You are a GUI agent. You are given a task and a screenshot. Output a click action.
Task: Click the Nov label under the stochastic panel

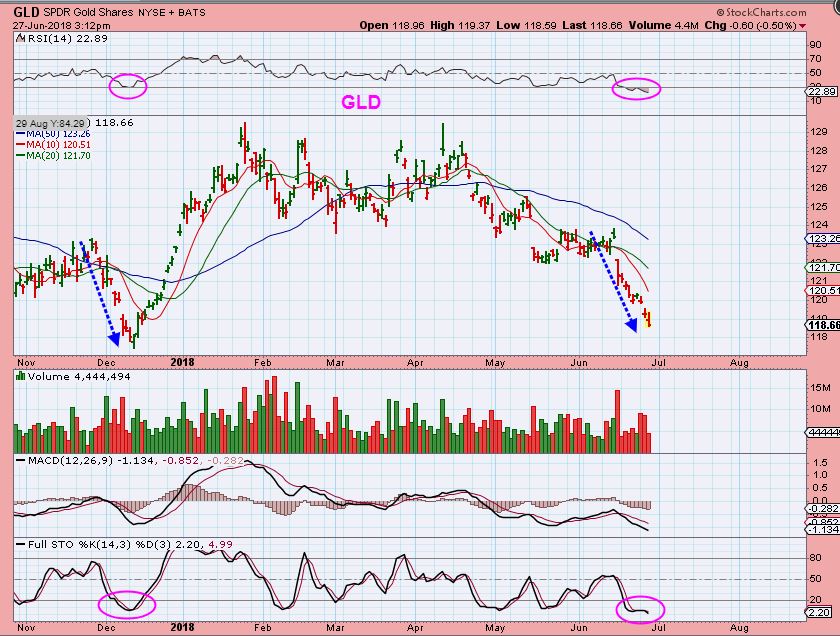26,627
